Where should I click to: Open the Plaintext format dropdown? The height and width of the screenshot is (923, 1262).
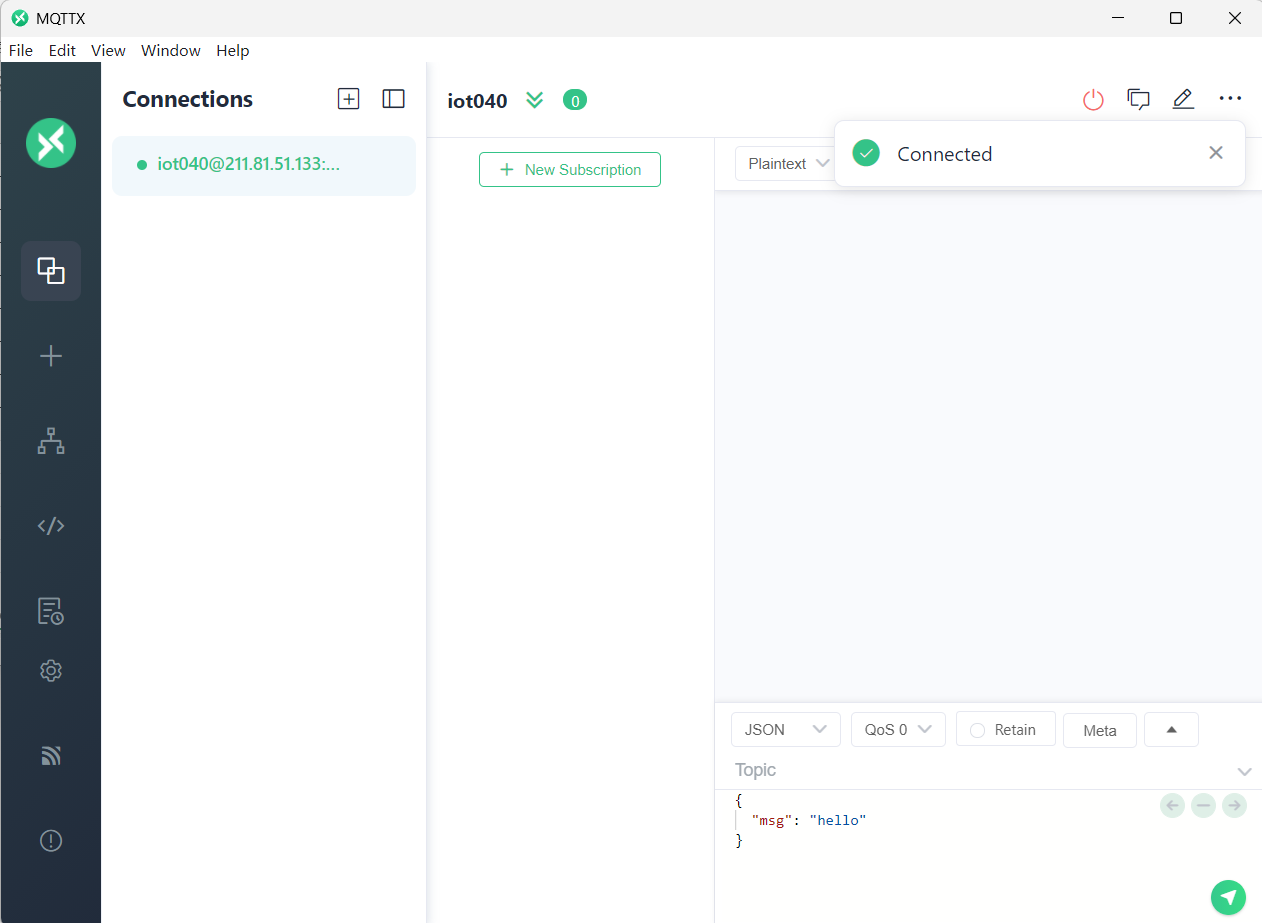(785, 164)
